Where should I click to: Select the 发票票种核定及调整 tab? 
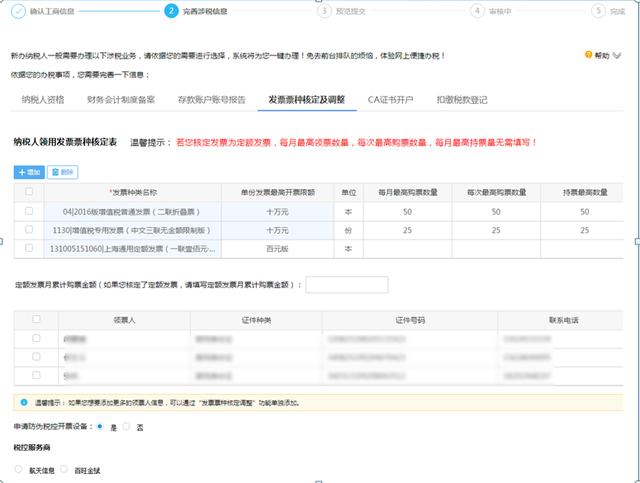307,100
